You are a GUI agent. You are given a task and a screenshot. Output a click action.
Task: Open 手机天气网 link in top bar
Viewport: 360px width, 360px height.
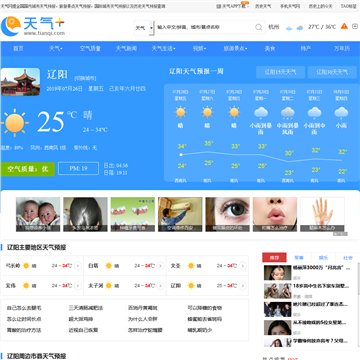(x=290, y=6)
